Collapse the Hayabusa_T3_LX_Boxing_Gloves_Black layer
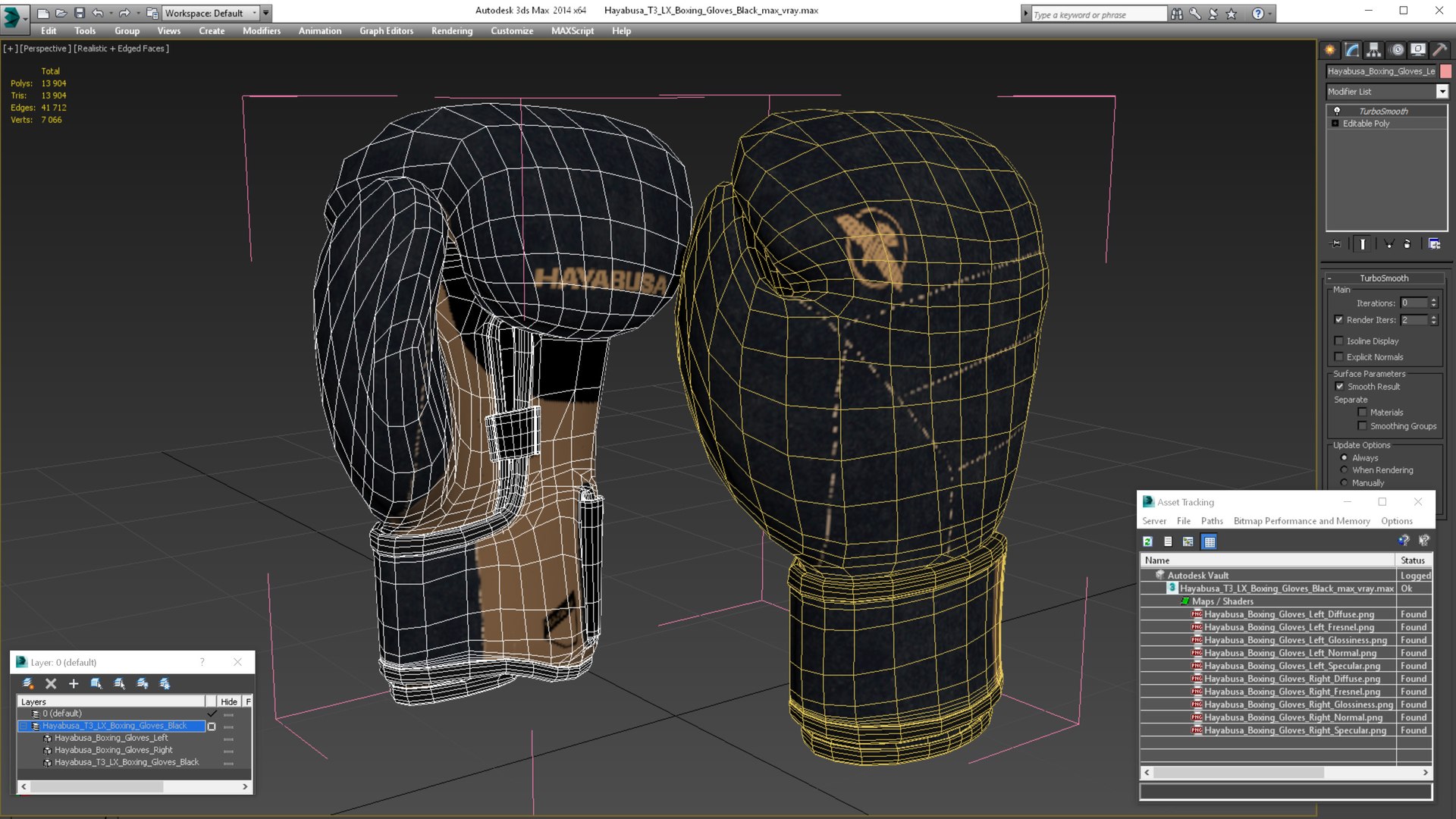The width and height of the screenshot is (1456, 819). click(24, 726)
